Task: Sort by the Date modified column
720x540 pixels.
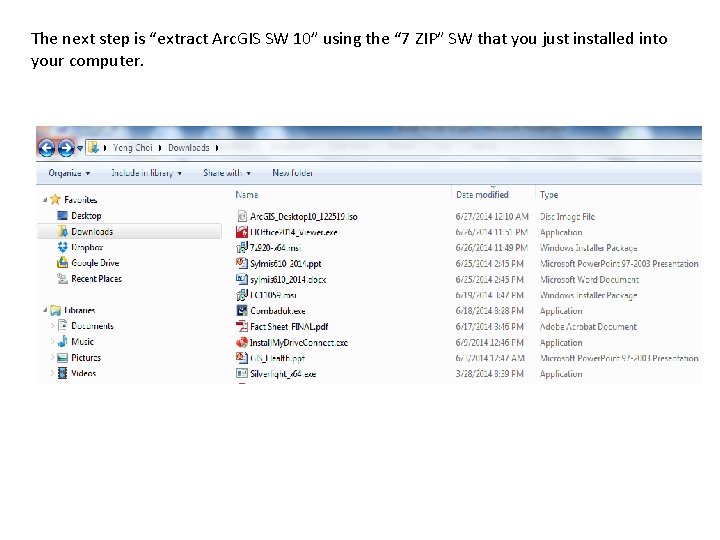Action: coord(482,195)
